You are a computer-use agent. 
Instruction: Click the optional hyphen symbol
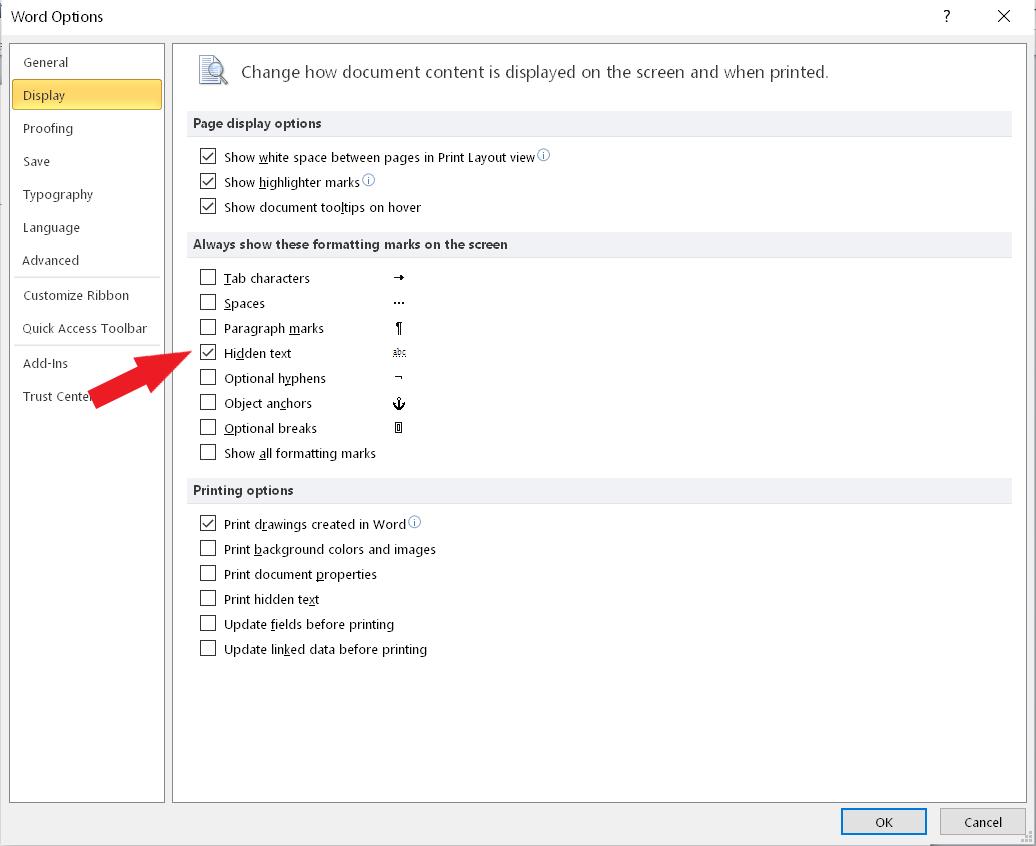tap(398, 377)
